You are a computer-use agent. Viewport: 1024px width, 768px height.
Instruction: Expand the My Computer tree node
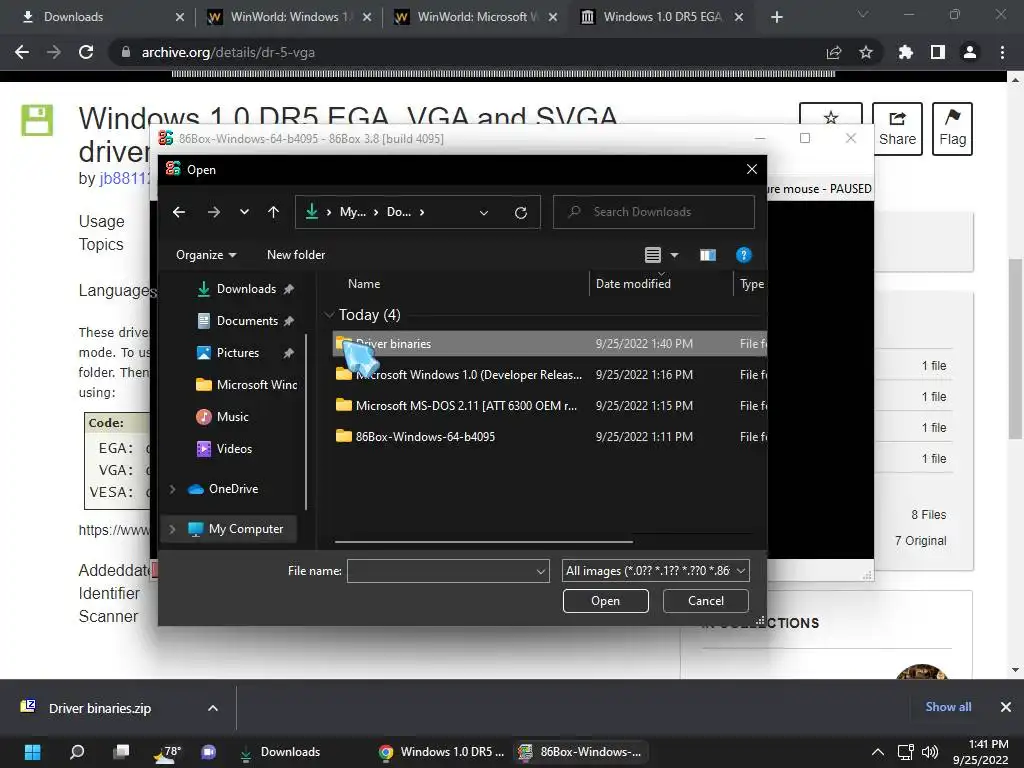pos(172,529)
